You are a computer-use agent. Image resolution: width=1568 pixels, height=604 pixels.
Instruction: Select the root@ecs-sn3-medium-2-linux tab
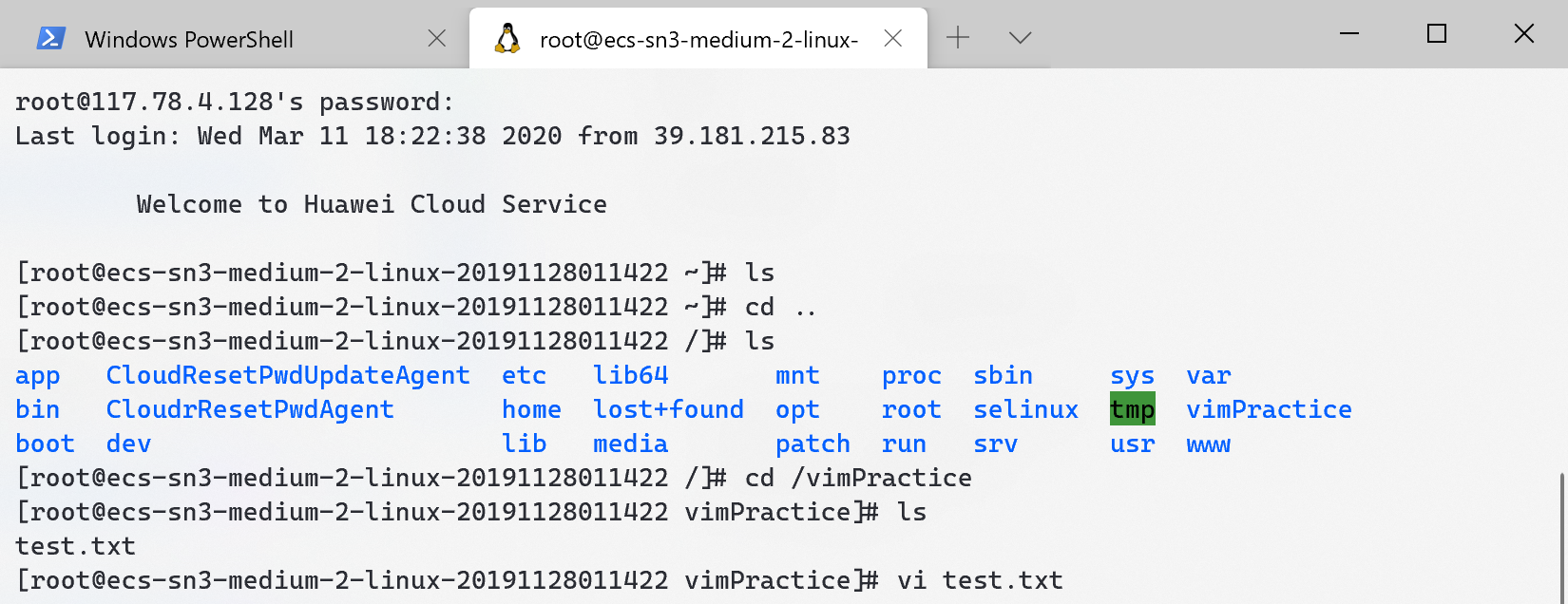[x=698, y=38]
